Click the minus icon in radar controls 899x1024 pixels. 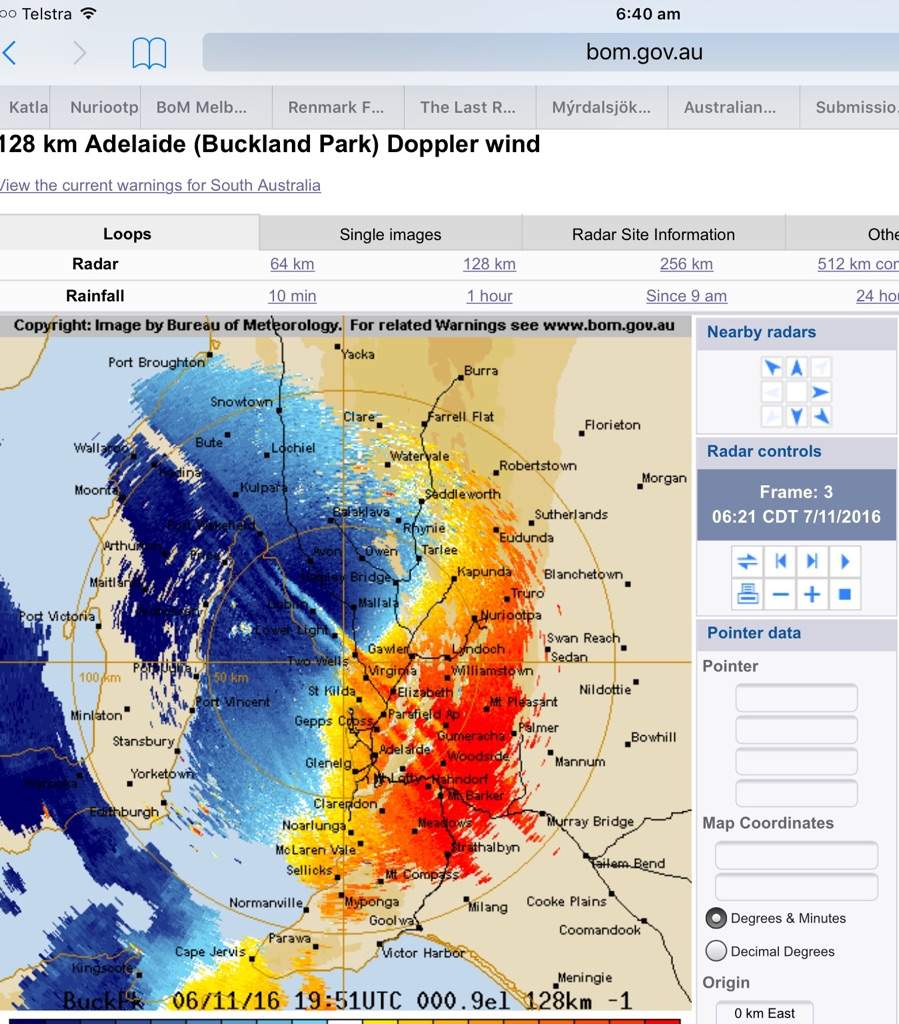[781, 594]
